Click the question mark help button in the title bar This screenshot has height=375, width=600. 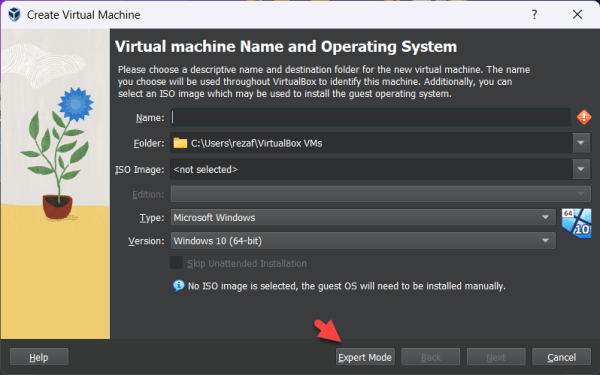click(534, 15)
